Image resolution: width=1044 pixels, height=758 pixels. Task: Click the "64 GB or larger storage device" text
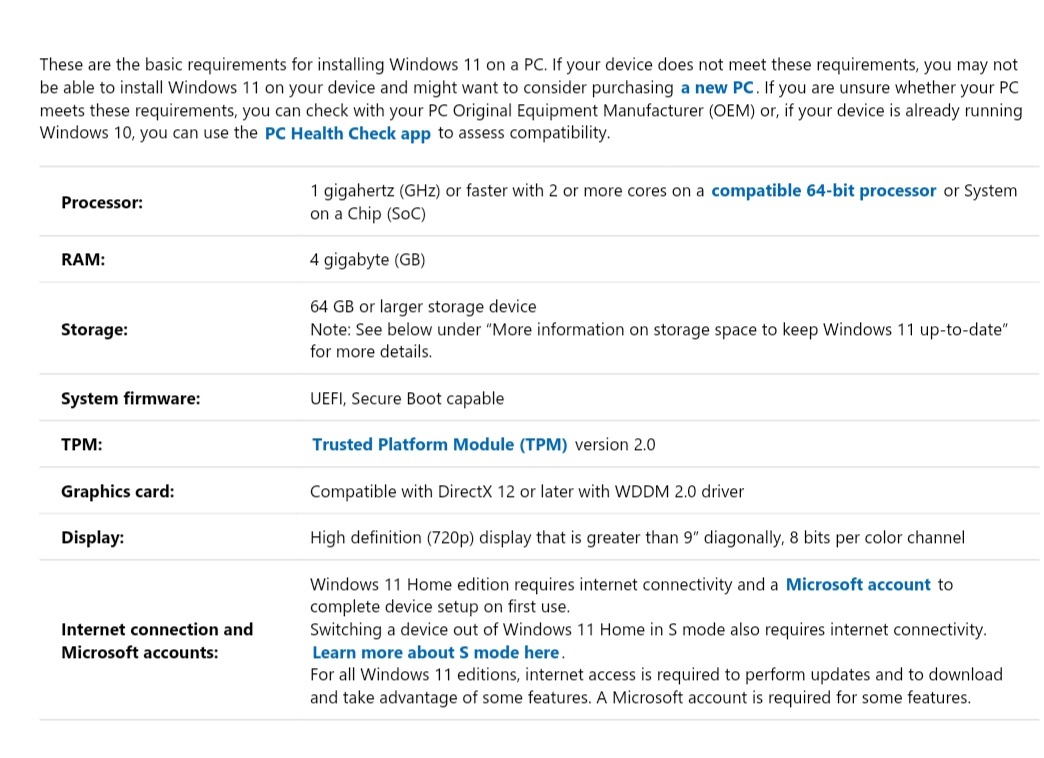pos(423,306)
